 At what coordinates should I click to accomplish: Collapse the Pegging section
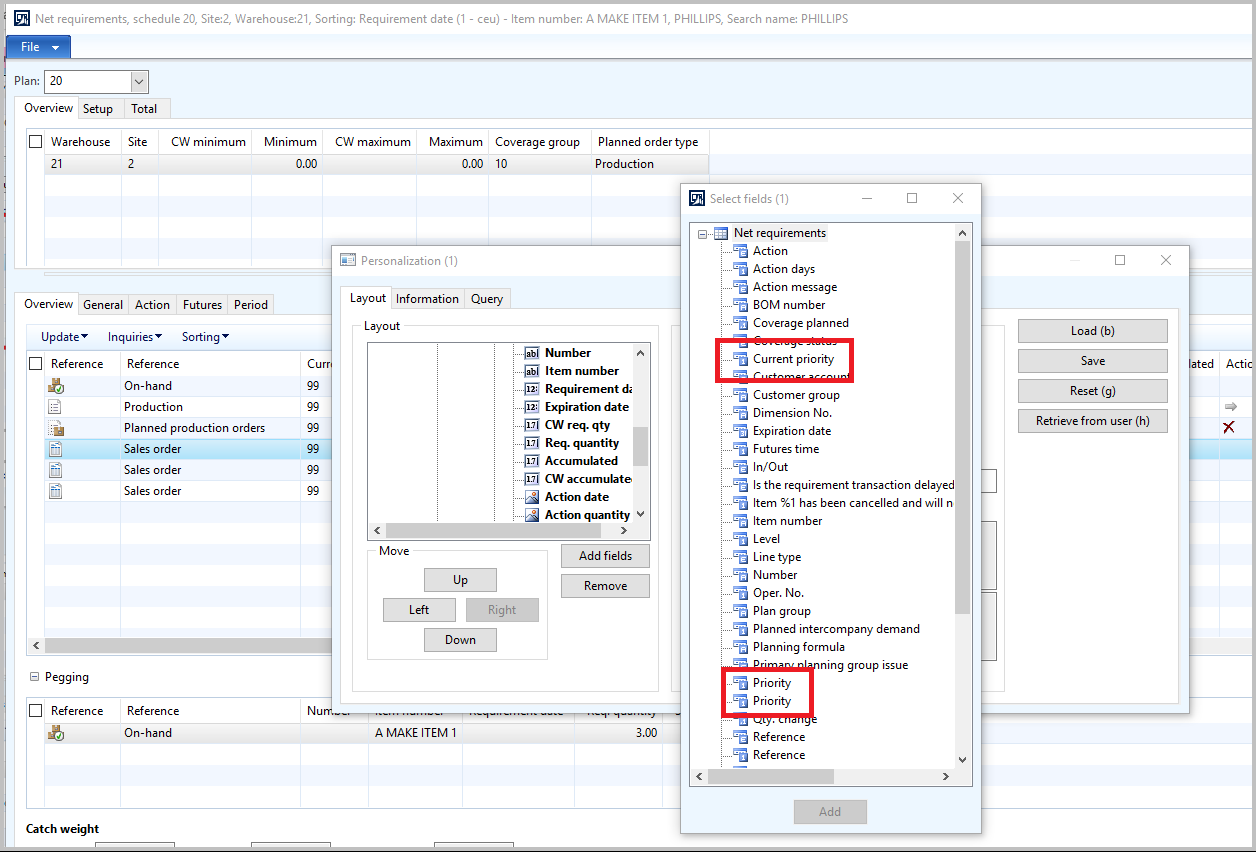click(35, 677)
